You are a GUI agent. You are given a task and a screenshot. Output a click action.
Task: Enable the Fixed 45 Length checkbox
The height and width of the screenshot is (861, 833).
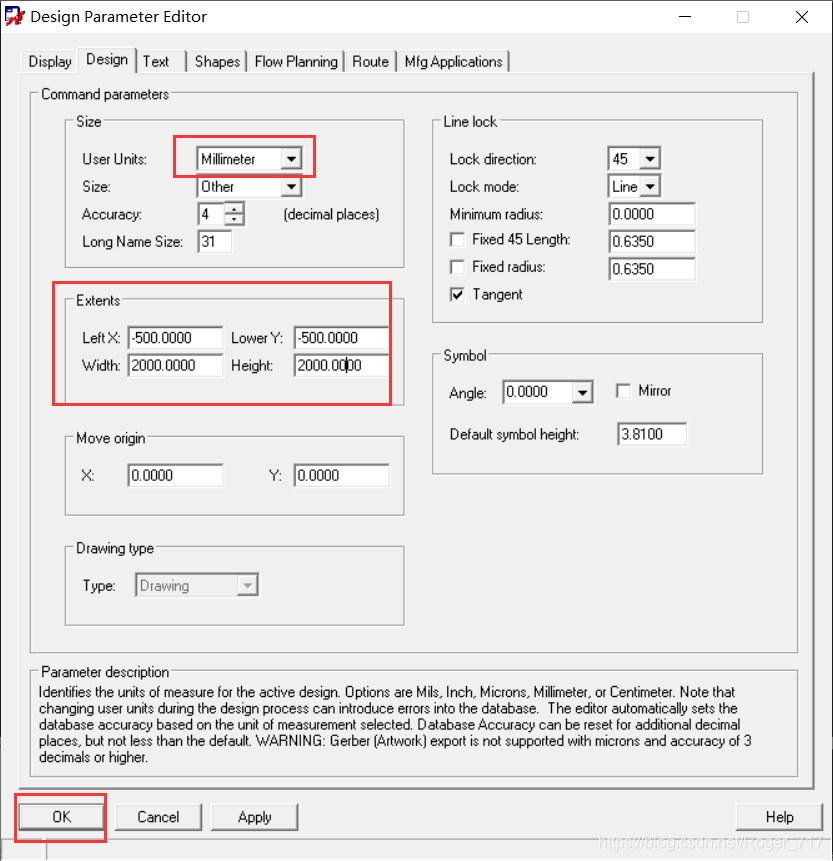(457, 240)
